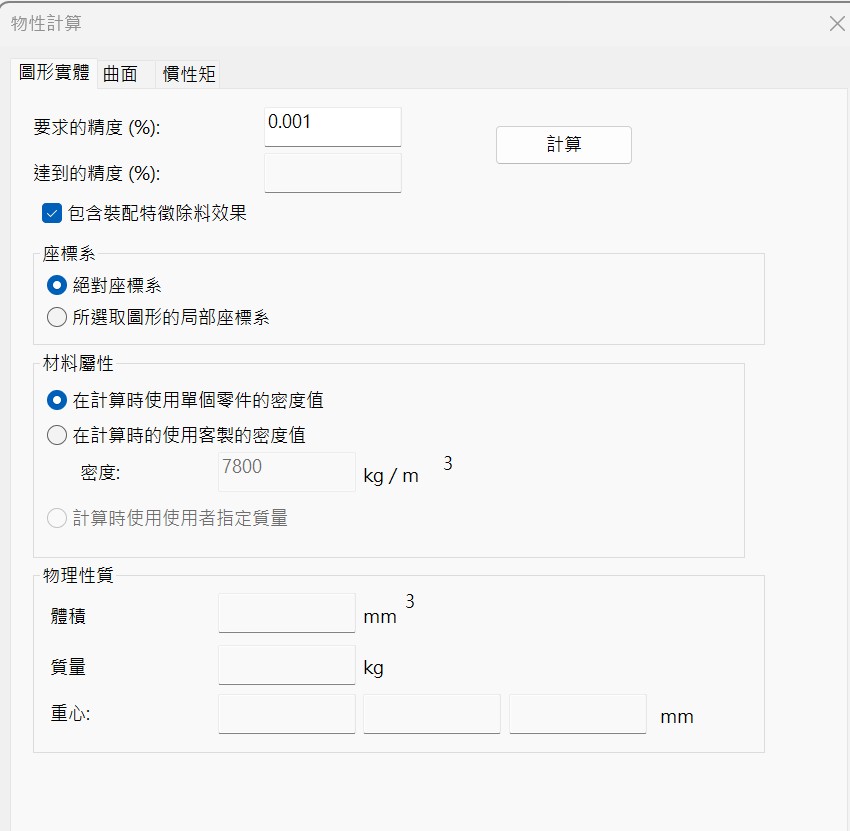The width and height of the screenshot is (850, 831).
Task: Click the 體積 output field
Action: coord(286,613)
